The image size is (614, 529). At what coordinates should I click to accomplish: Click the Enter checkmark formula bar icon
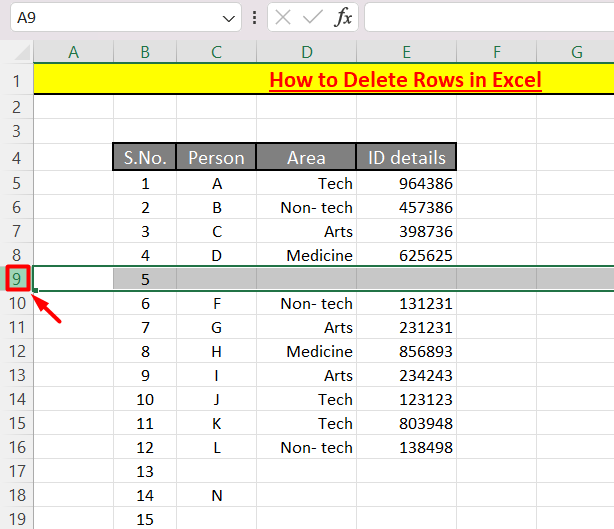(312, 17)
